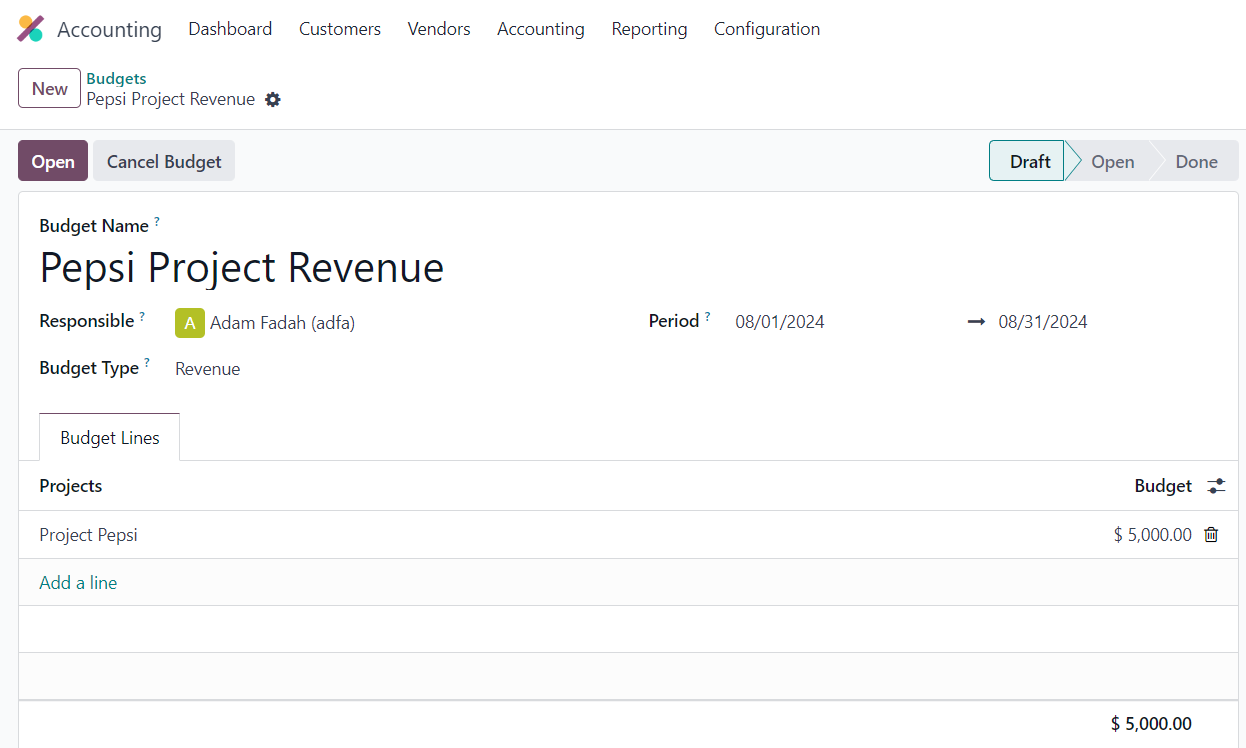Open the Configuration menu
This screenshot has width=1246, height=748.
coord(767,29)
